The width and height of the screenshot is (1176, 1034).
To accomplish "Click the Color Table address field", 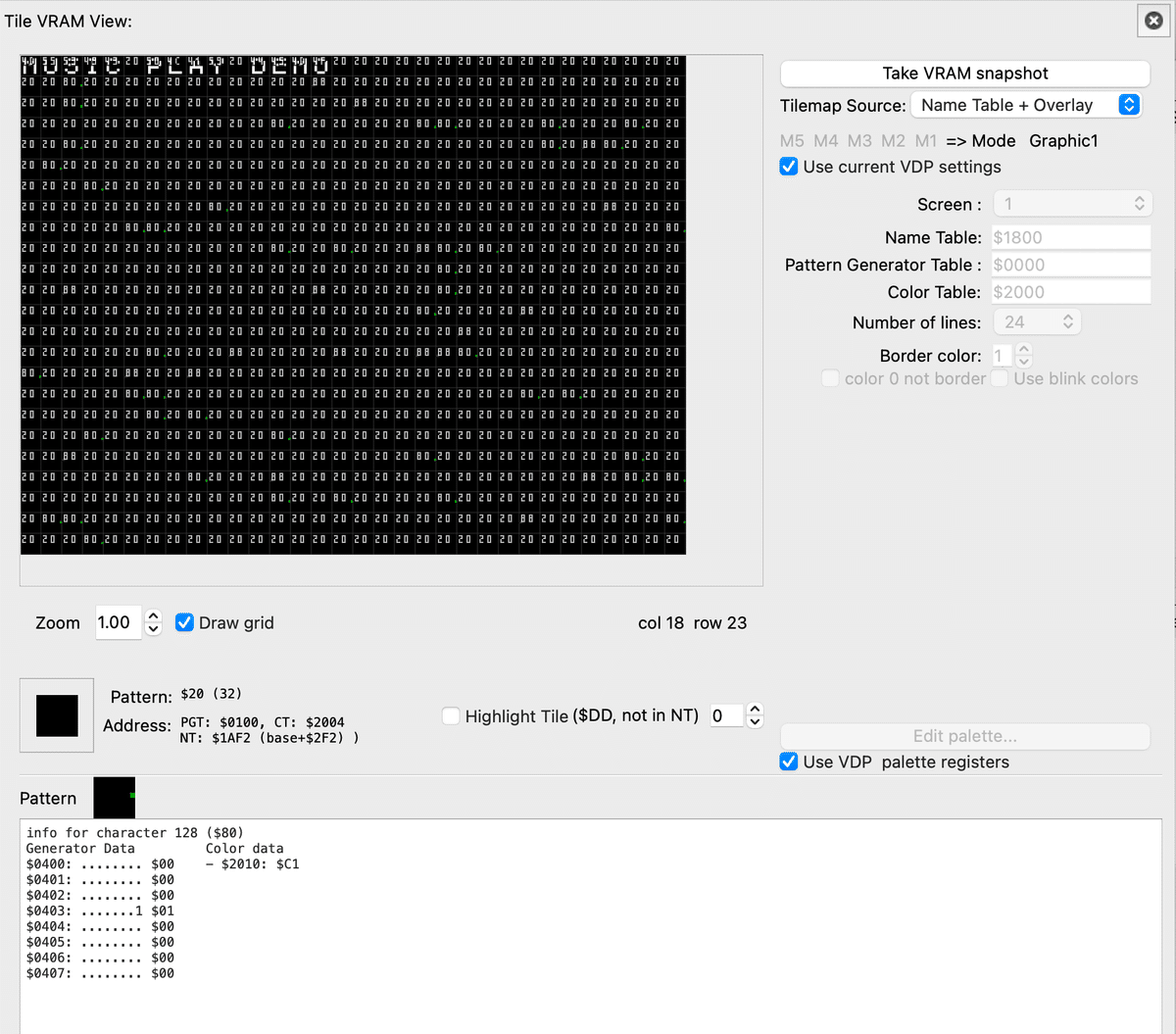I will coord(1070,291).
